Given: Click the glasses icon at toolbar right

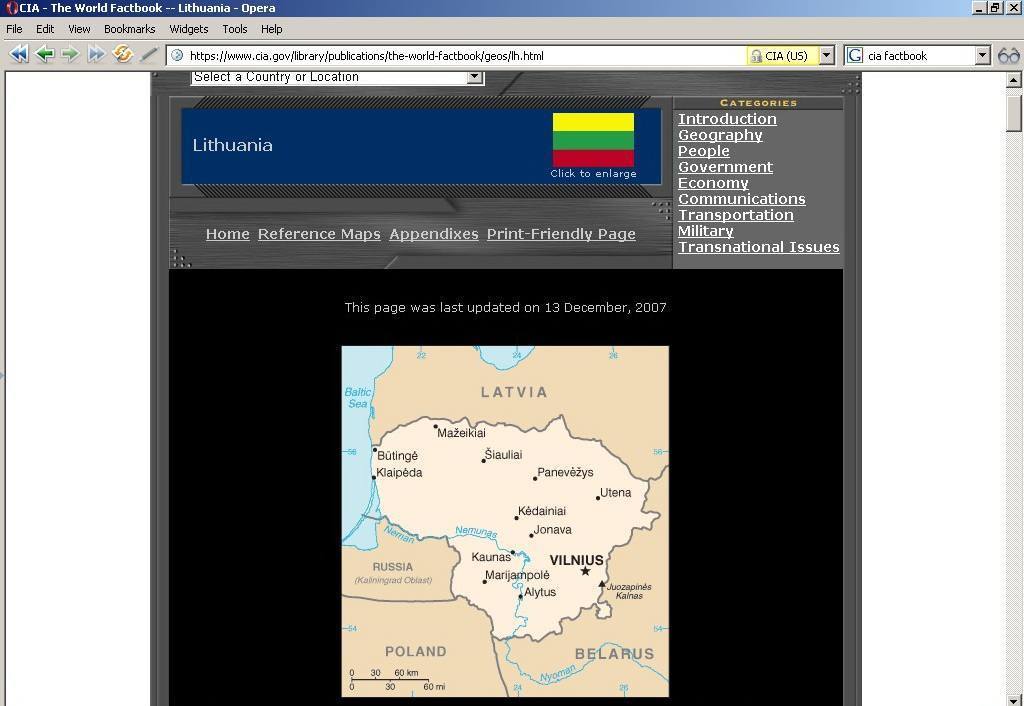Looking at the screenshot, I should (x=1008, y=56).
